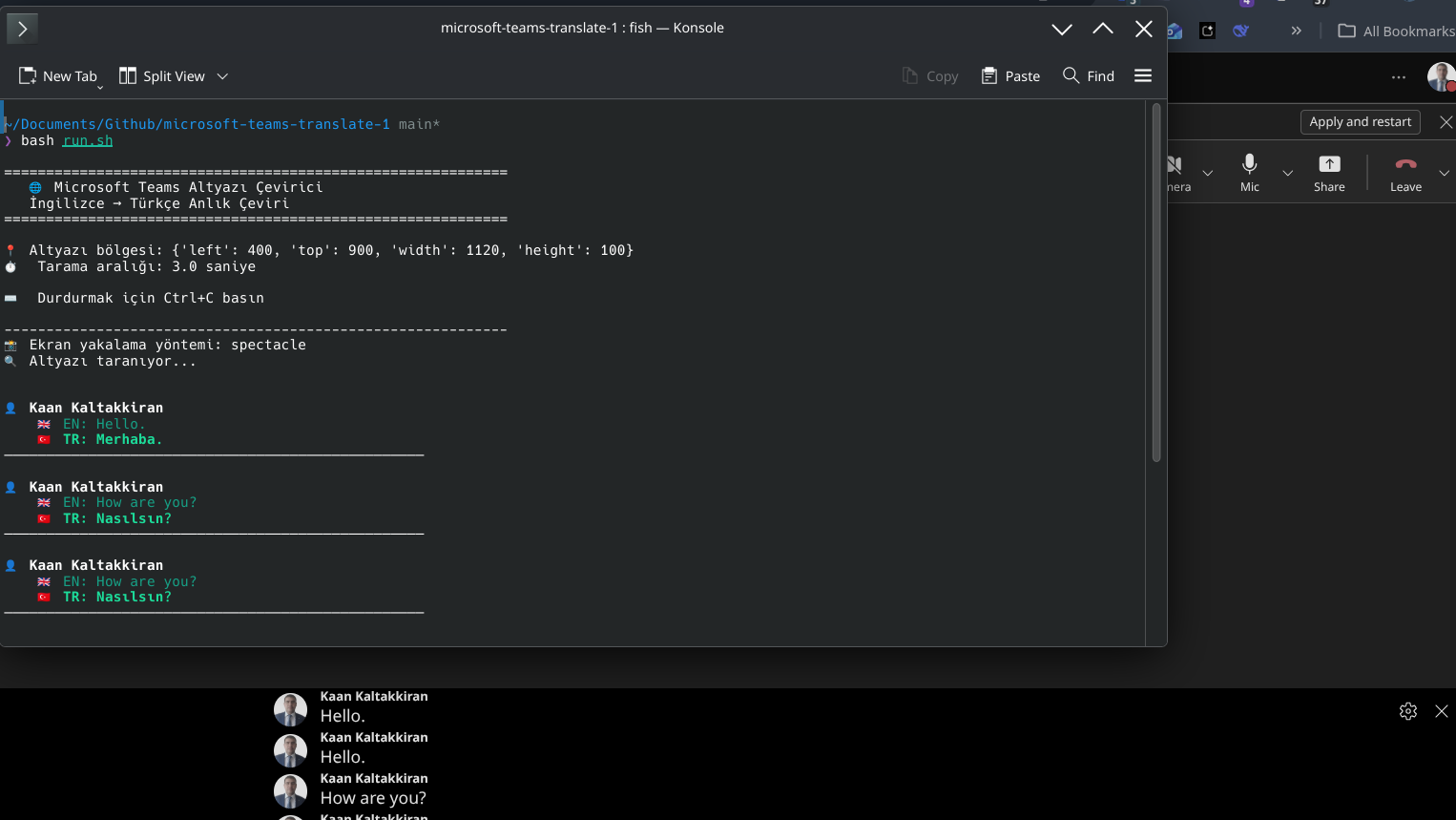Open the All Bookmarks folder
This screenshot has width=1456, height=820.
point(1396,31)
